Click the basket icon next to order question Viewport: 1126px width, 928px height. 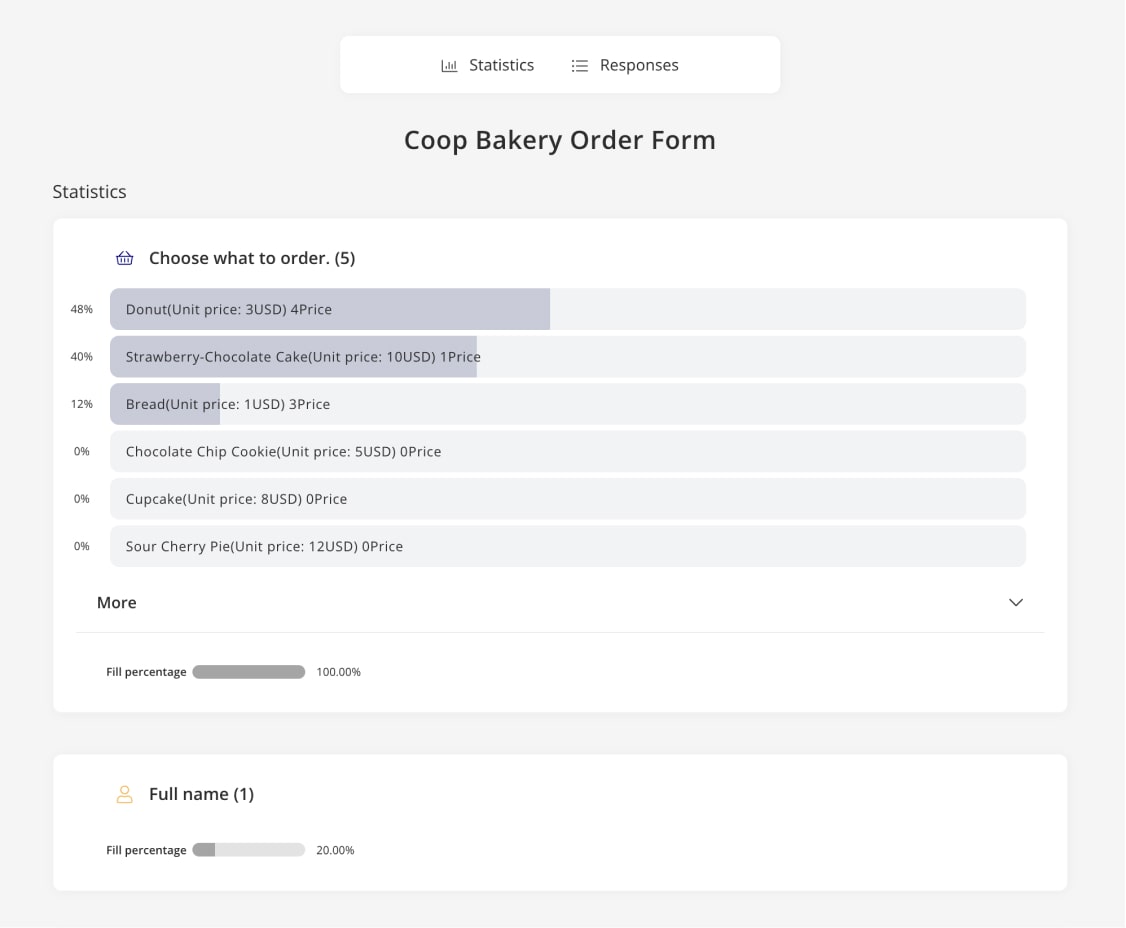tap(124, 257)
